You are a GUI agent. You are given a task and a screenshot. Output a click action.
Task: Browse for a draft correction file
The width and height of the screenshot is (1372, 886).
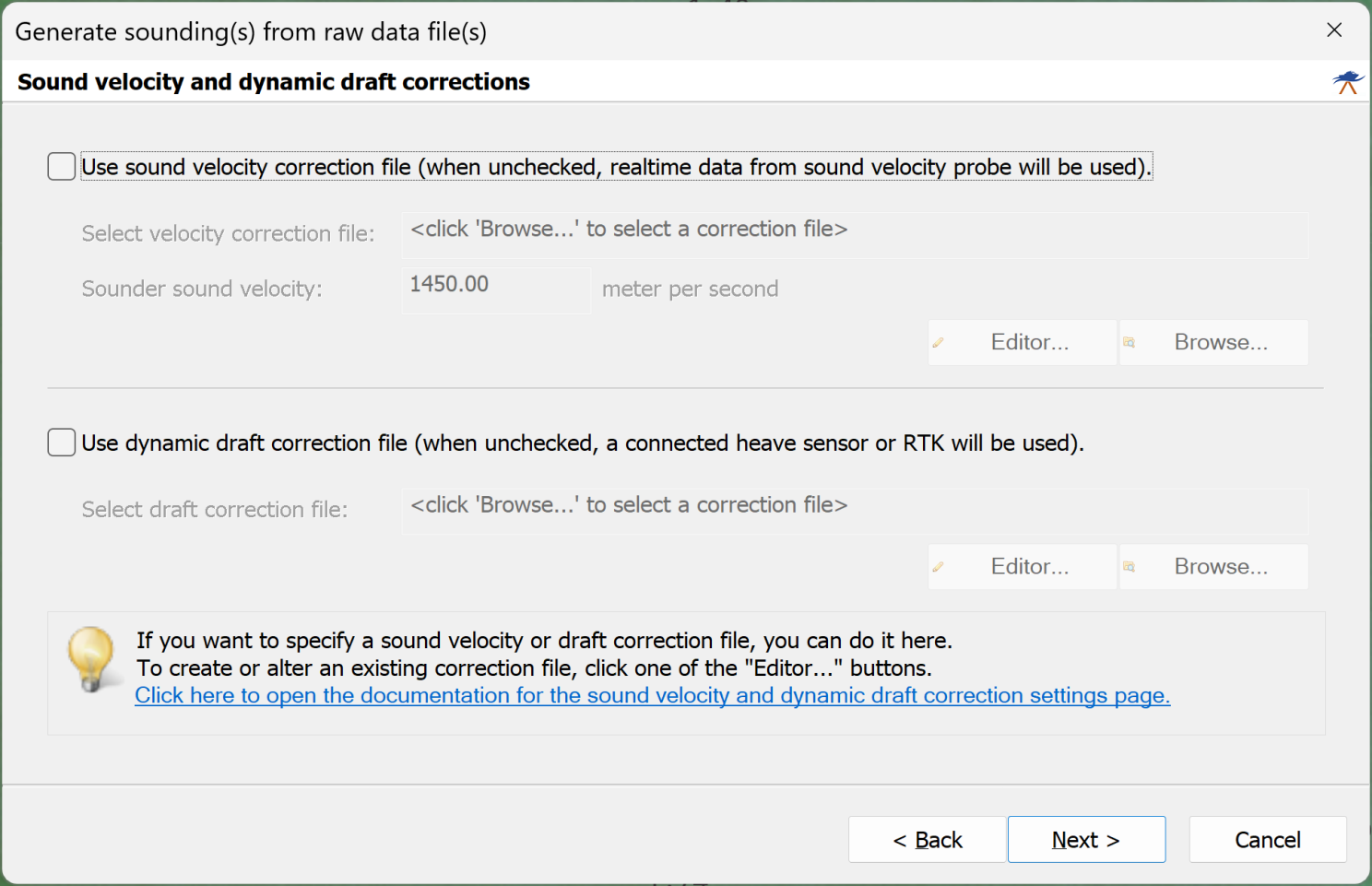tap(1213, 566)
